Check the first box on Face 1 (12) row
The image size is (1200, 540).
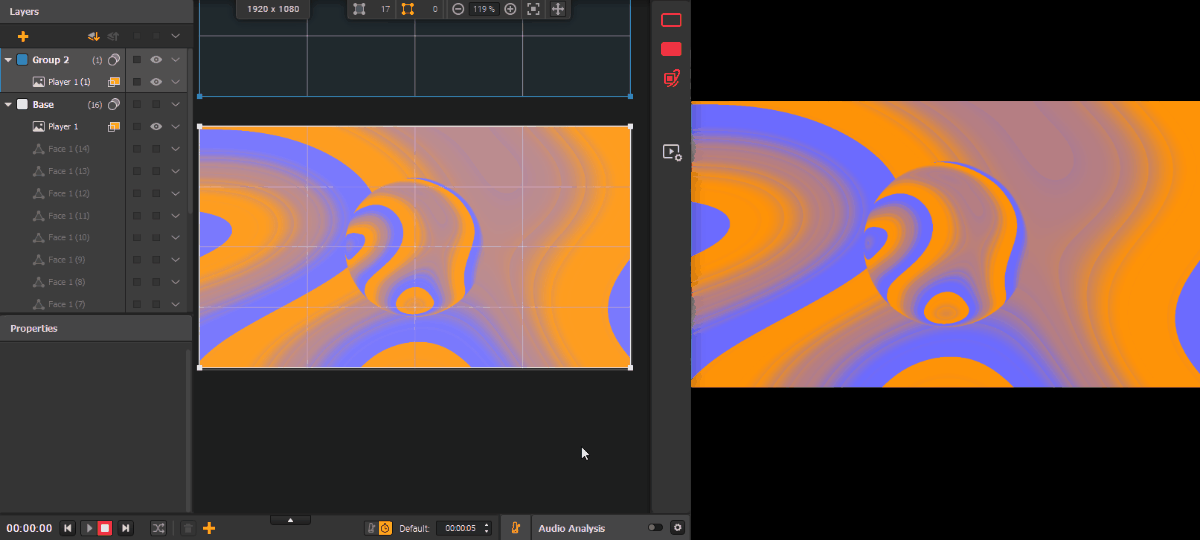[137, 193]
